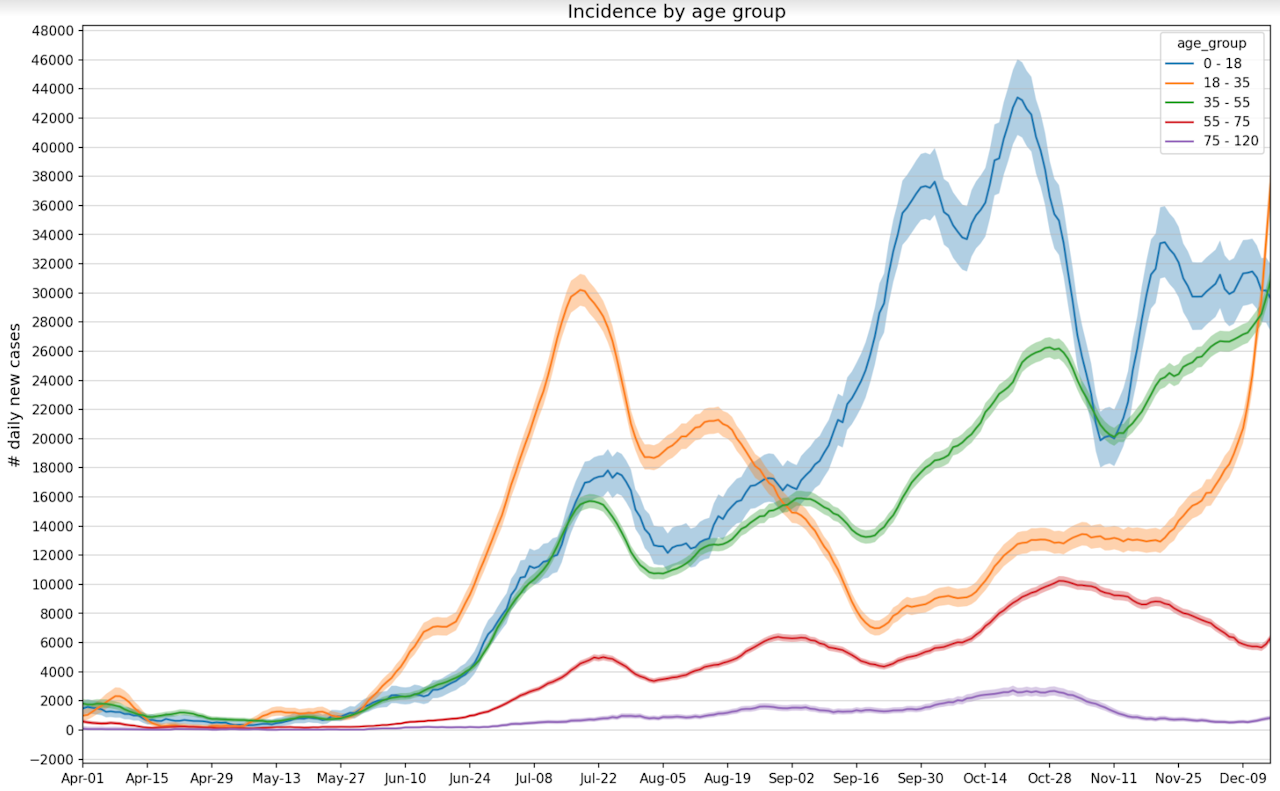The height and width of the screenshot is (791, 1280).
Task: Click the 'Jul-22' x-axis tick label
Action: 597,777
